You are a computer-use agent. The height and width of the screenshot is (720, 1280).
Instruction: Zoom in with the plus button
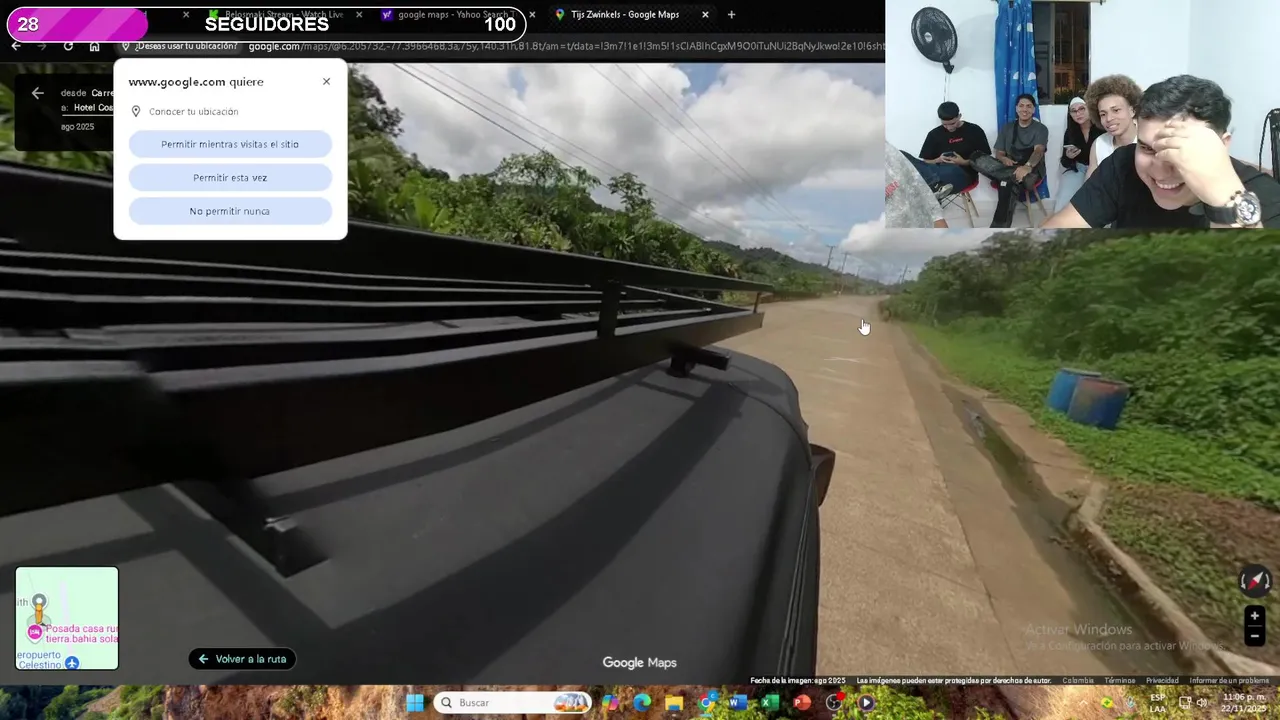coord(1254,616)
